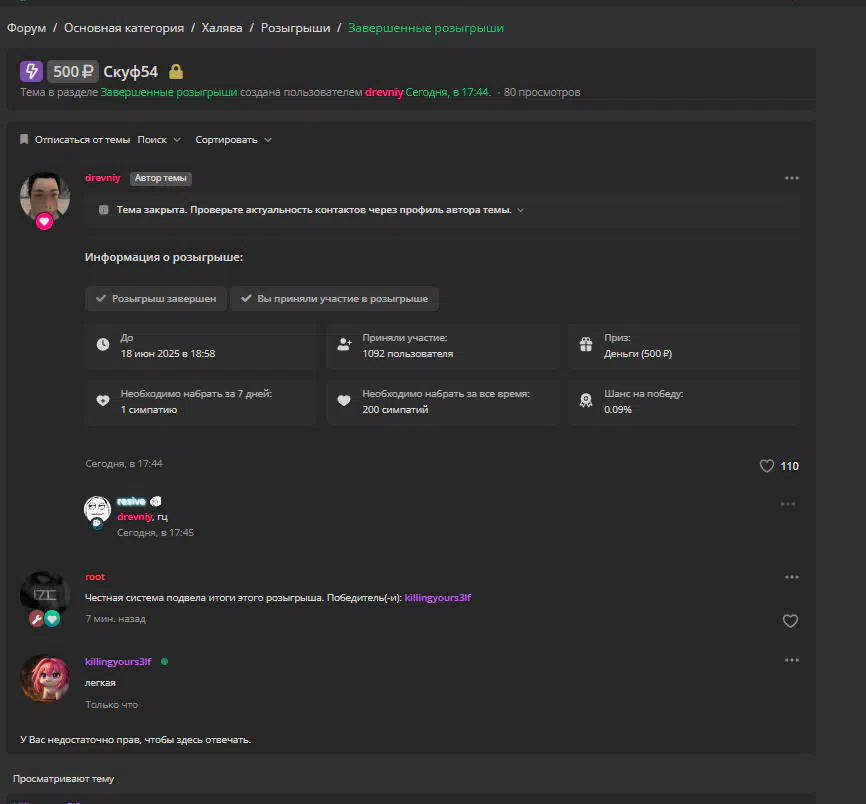
Task: Click the drevniy mention in resive's comment
Action: [x=134, y=517]
